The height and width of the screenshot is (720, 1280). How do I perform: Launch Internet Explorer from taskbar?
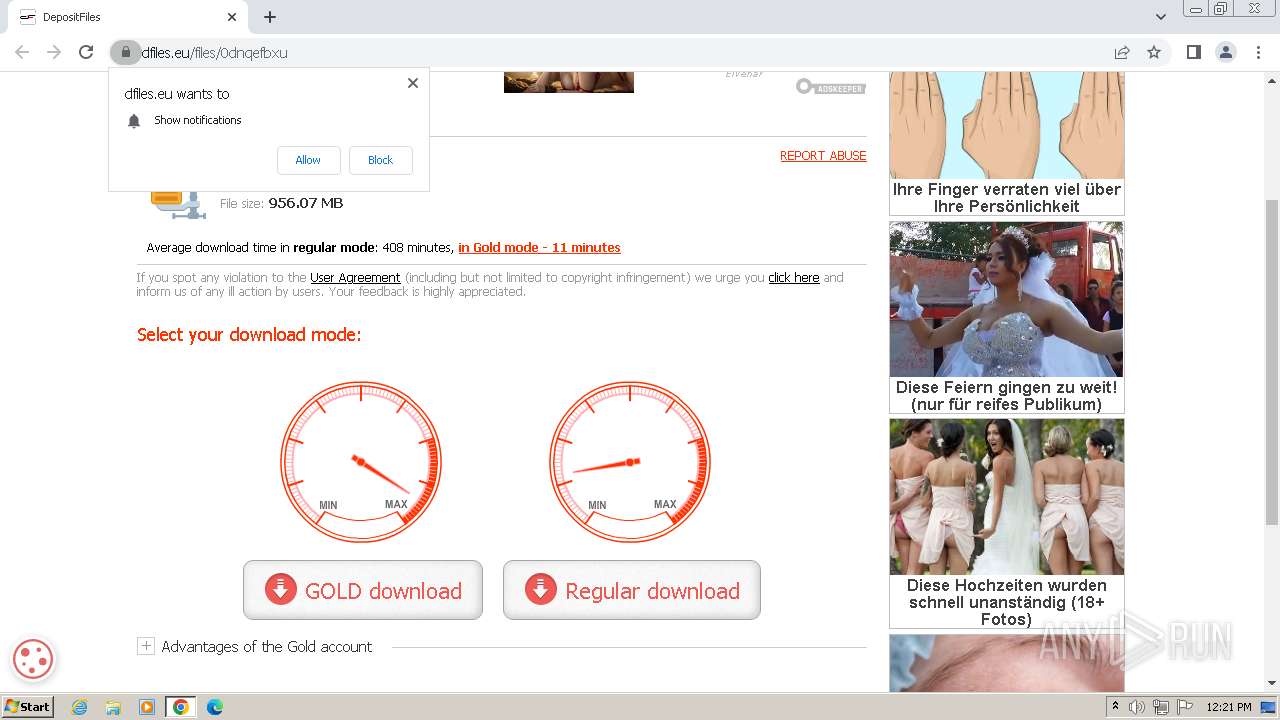click(79, 707)
